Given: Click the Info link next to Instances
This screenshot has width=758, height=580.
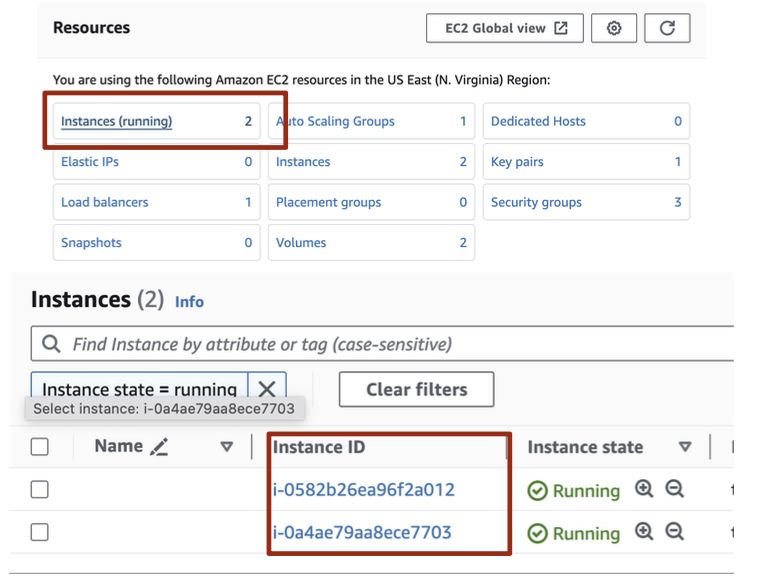Looking at the screenshot, I should click(189, 301).
